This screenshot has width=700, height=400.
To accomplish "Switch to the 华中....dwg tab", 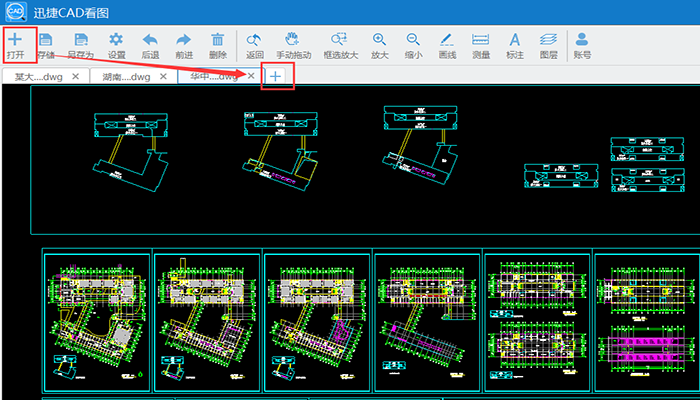I will (x=213, y=77).
